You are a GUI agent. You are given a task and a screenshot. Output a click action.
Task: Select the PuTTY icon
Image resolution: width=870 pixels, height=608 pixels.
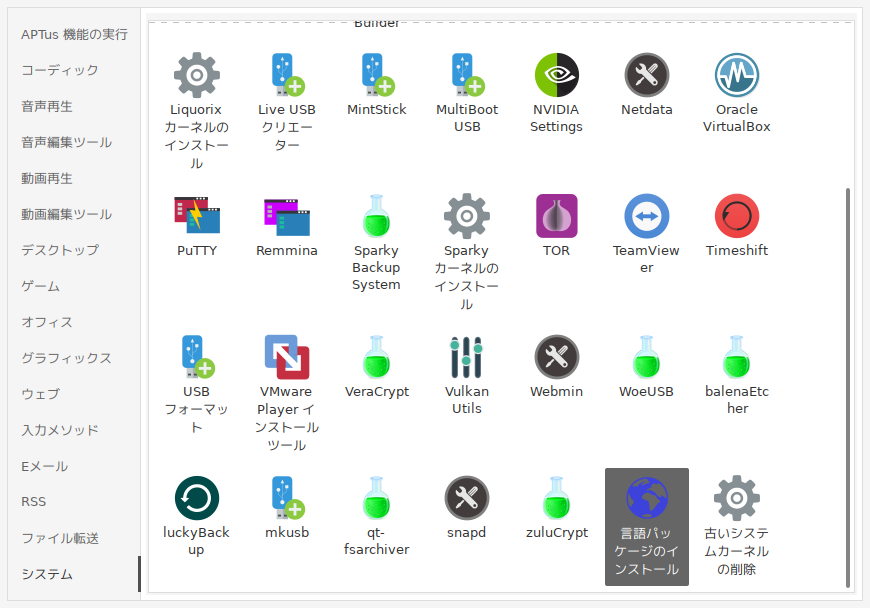[196, 215]
